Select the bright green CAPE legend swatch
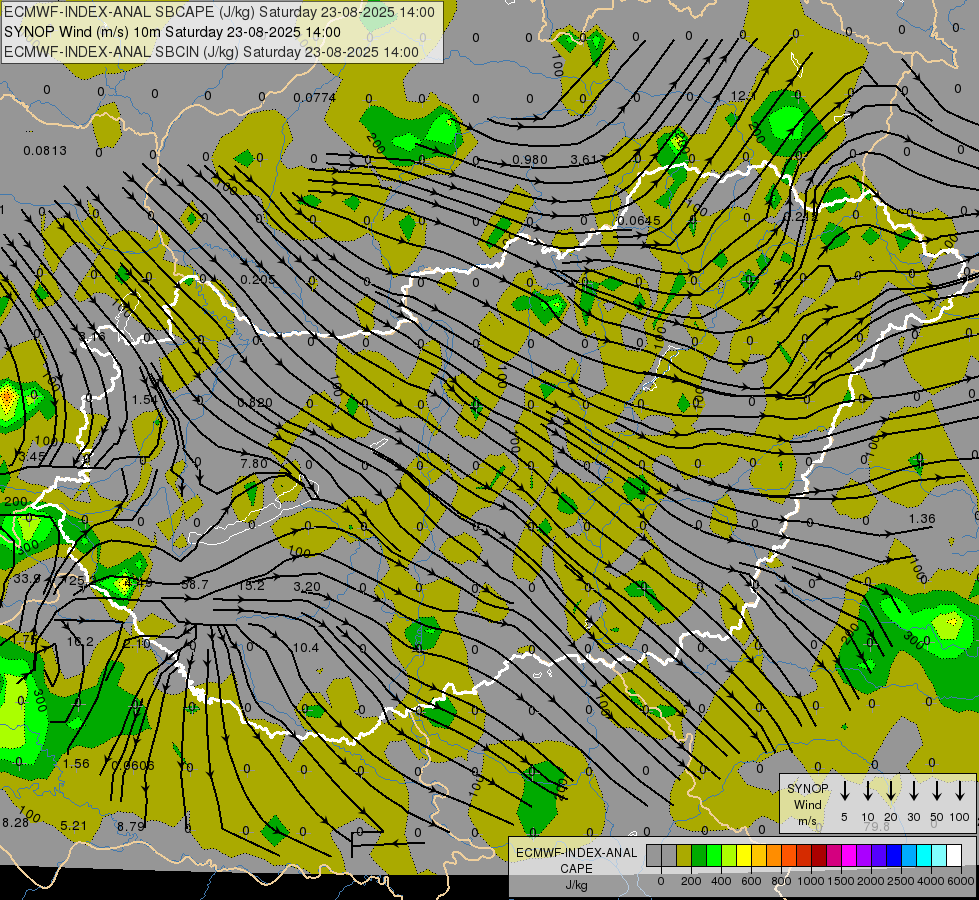Viewport: 979px width, 900px height. (714, 855)
